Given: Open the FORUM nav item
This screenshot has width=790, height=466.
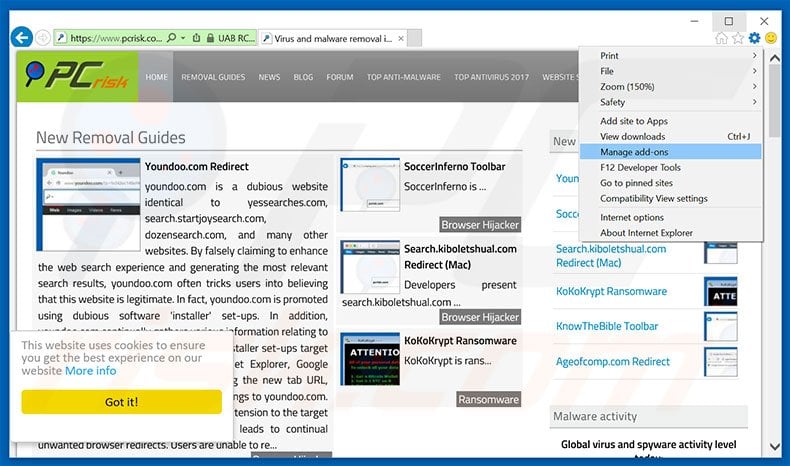Looking at the screenshot, I should 340,77.
